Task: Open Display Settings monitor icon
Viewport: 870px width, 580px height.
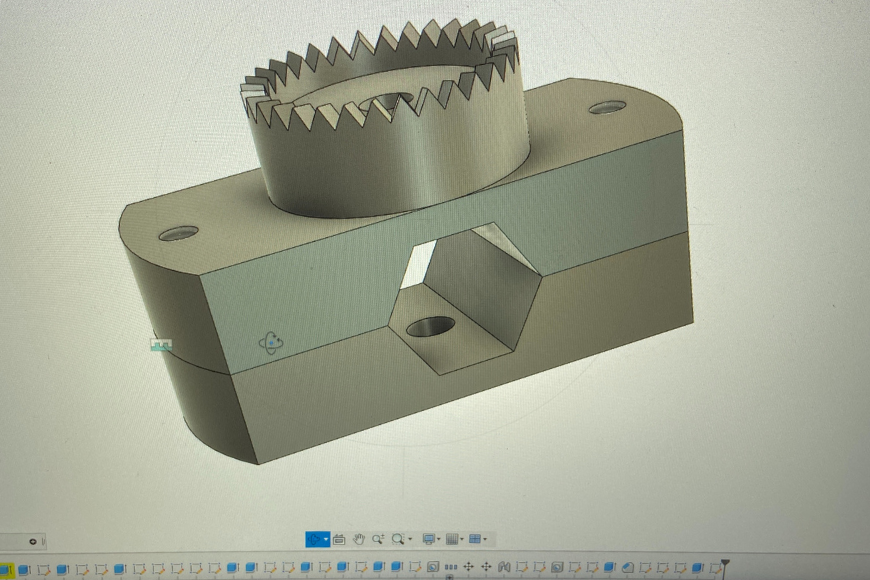Action: pyautogui.click(x=428, y=539)
